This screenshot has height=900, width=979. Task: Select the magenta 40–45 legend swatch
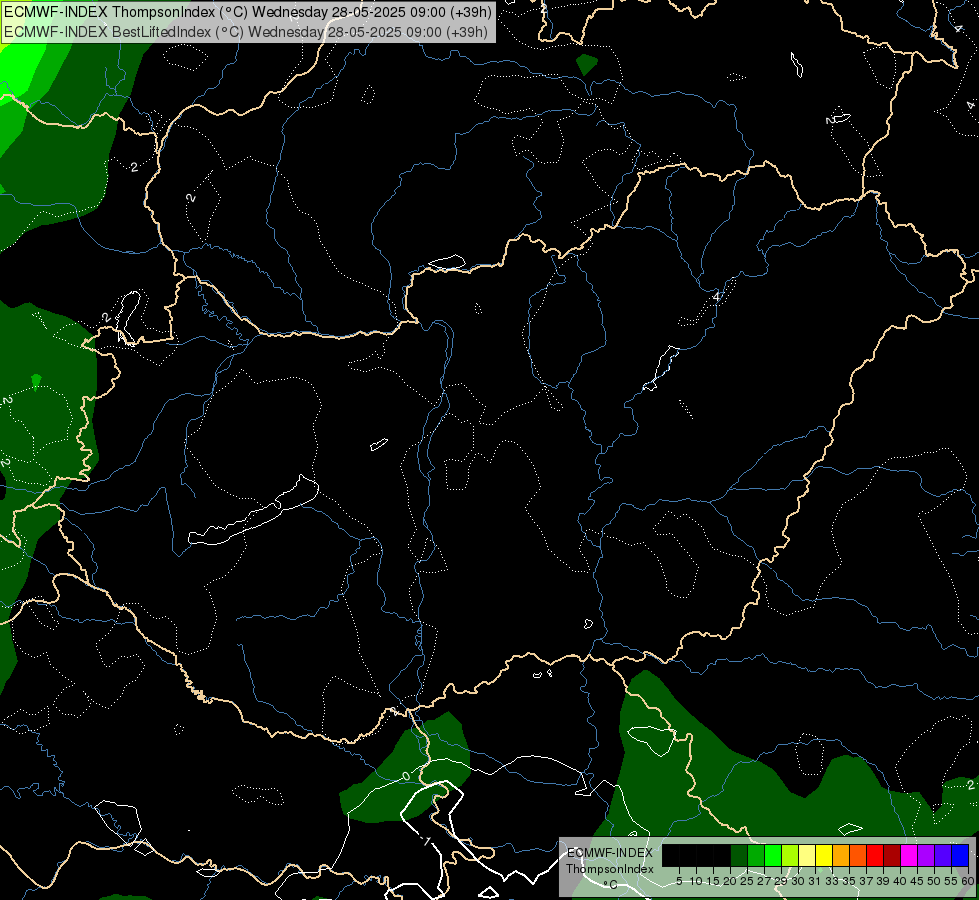coord(909,855)
